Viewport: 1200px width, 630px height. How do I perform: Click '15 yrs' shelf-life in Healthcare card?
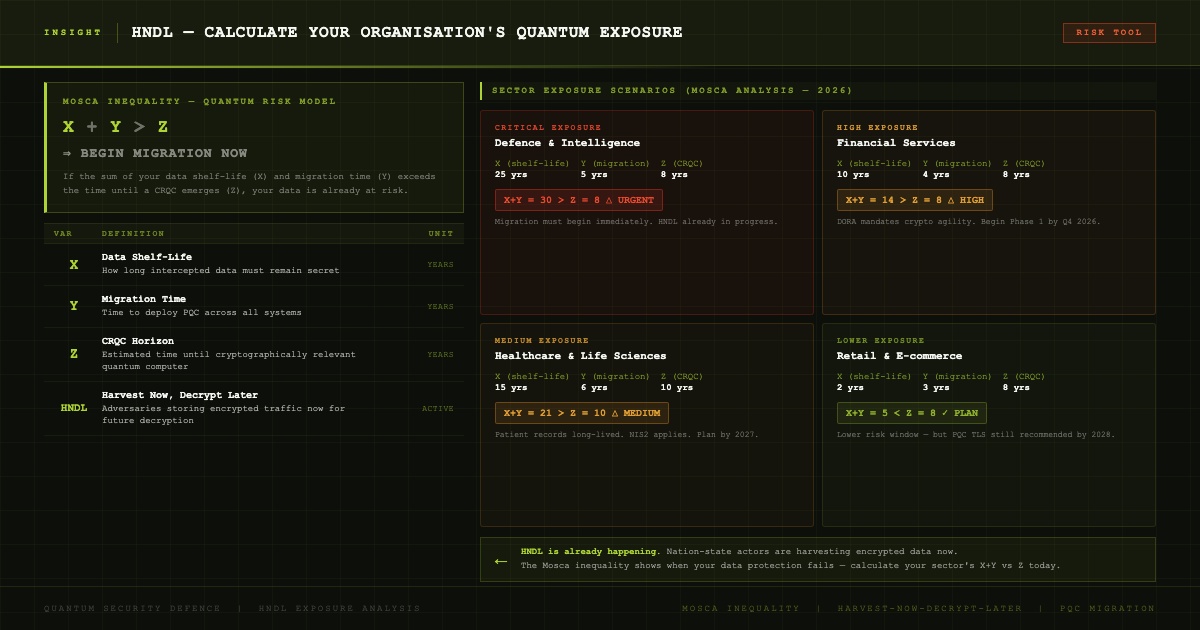pos(511,388)
